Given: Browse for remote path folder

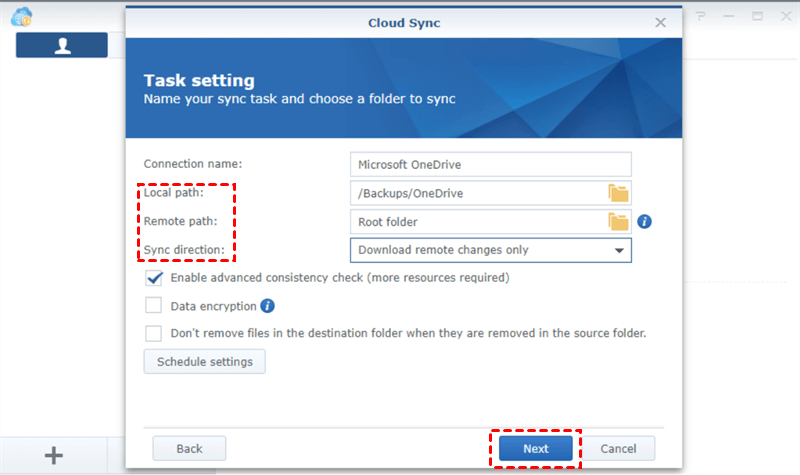Looking at the screenshot, I should [618, 222].
